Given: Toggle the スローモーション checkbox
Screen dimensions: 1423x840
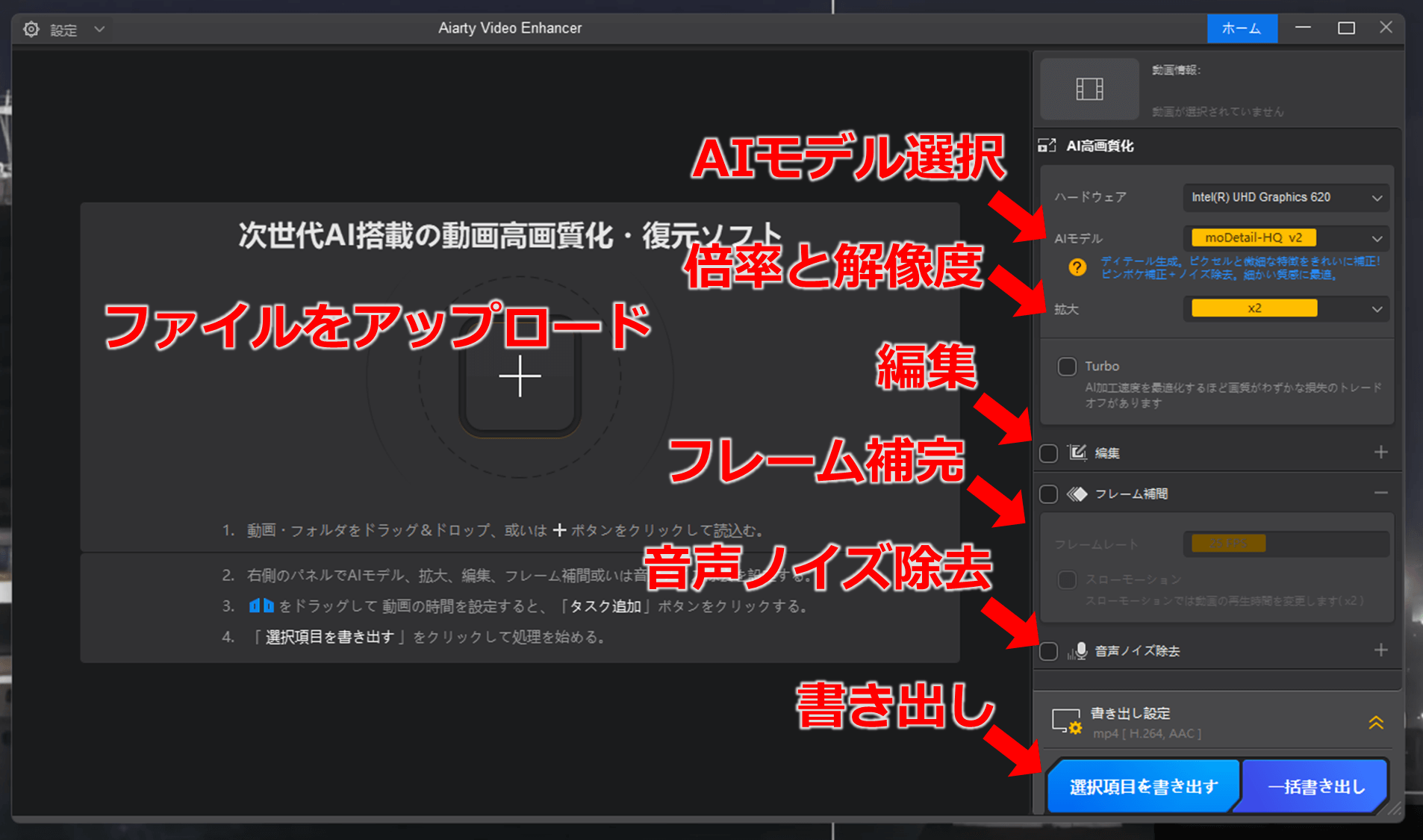Looking at the screenshot, I should click(1067, 580).
